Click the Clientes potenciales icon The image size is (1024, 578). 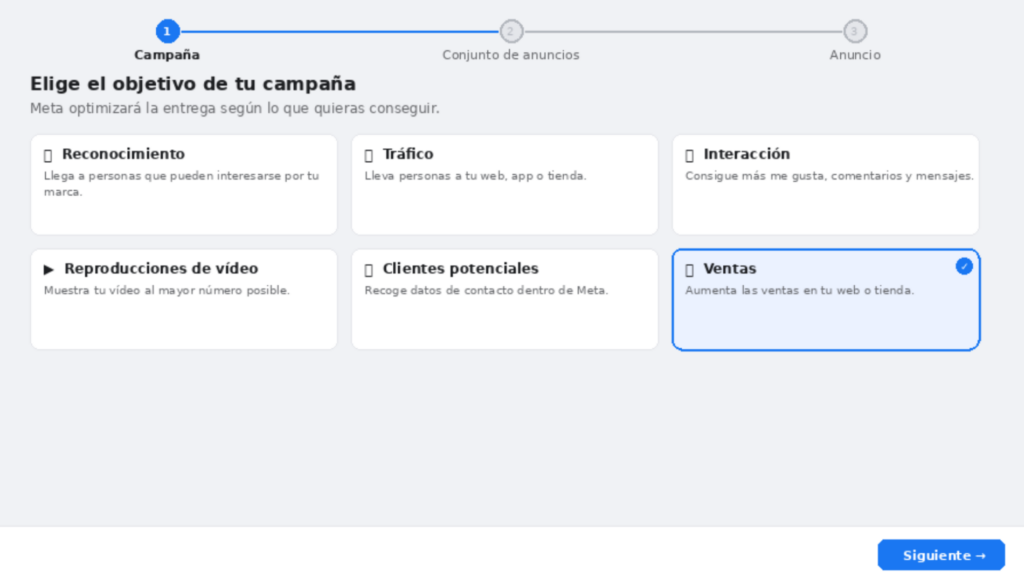(x=368, y=270)
